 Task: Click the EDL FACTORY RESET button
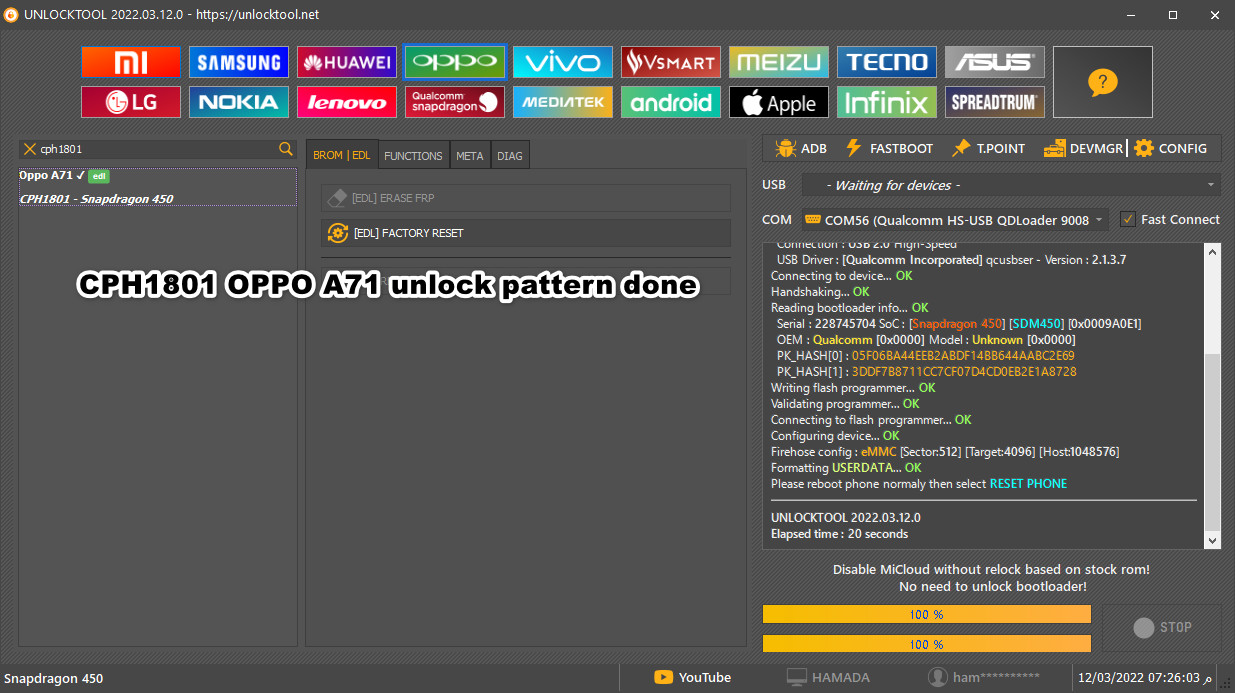(526, 233)
